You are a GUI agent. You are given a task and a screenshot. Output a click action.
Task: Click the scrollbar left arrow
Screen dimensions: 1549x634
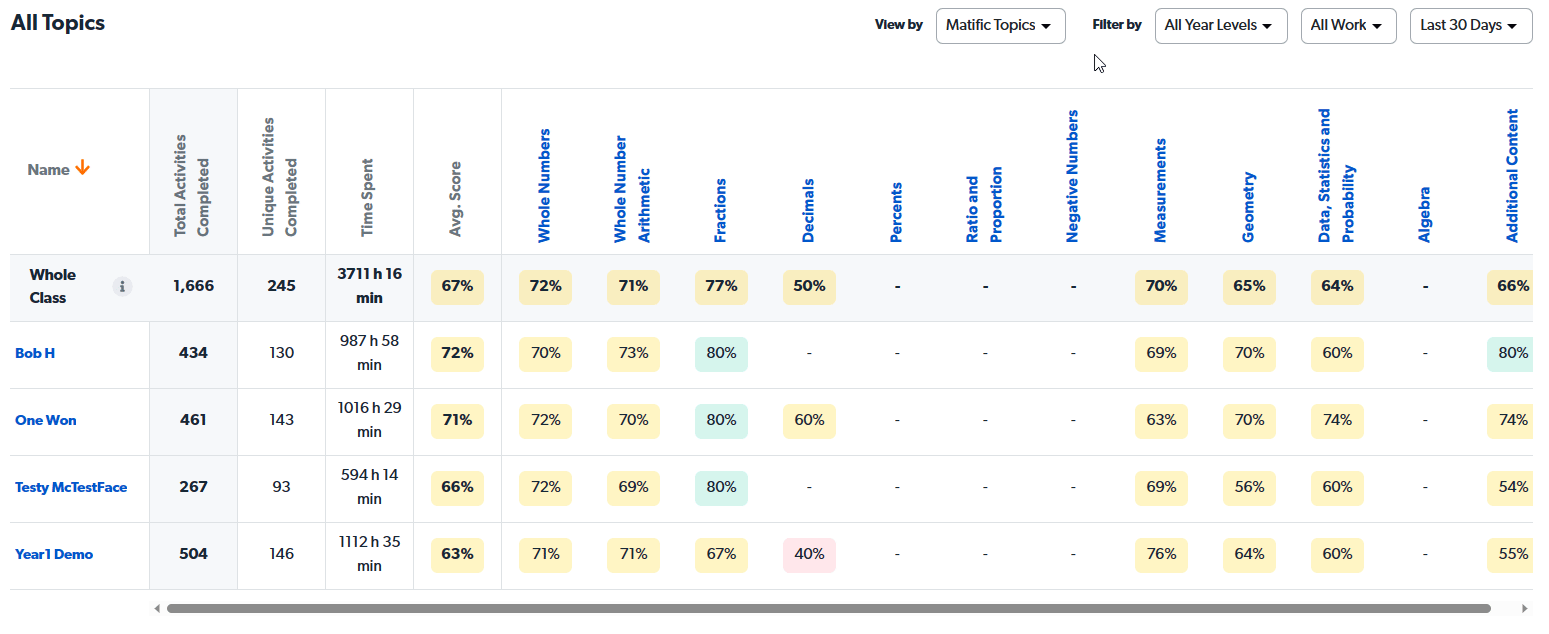[x=156, y=608]
